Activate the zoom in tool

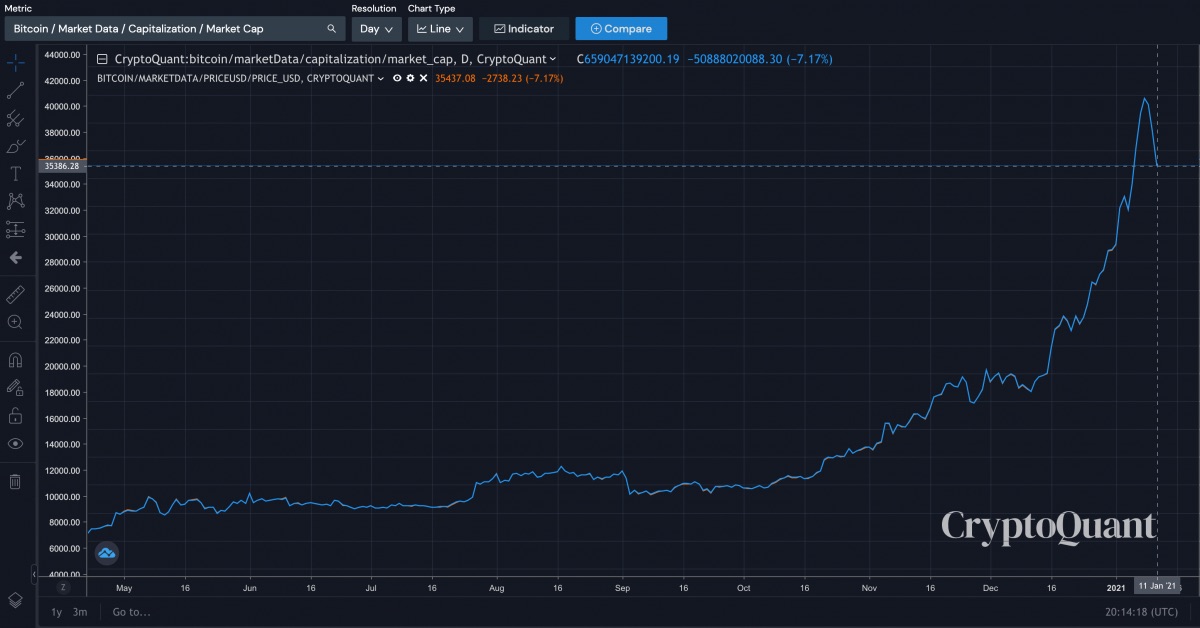(x=15, y=322)
